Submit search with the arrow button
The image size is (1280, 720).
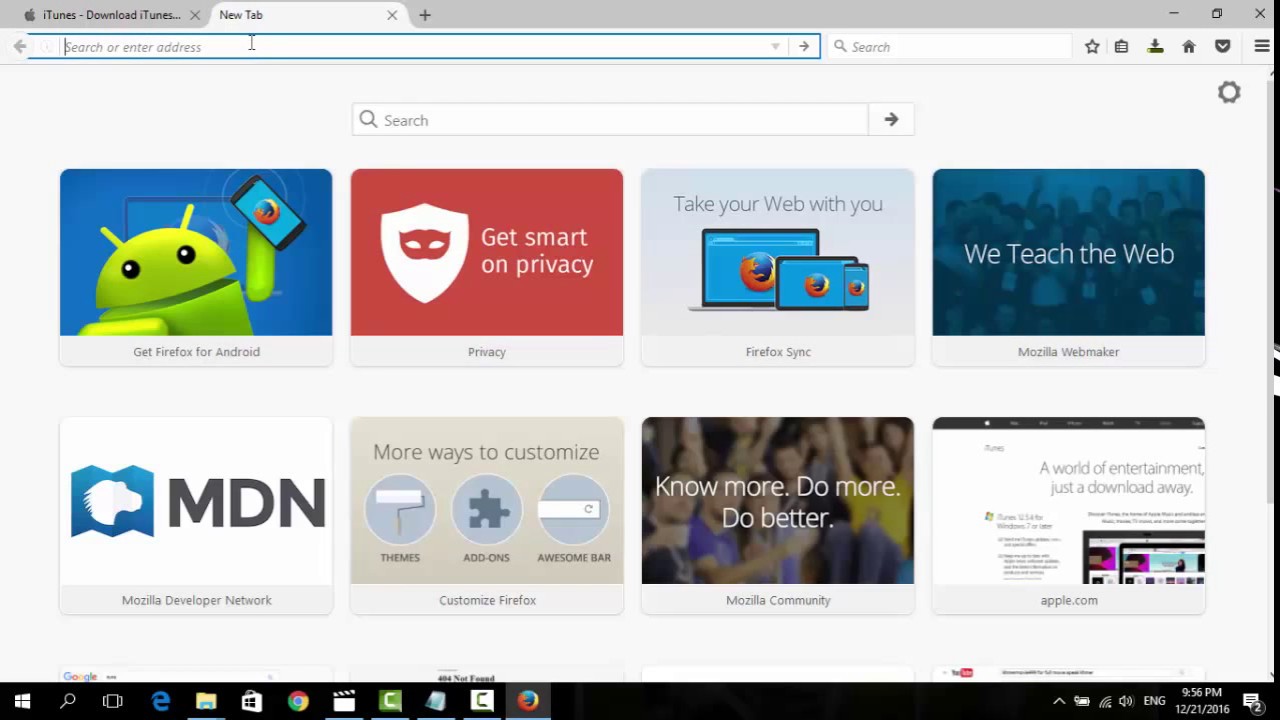point(891,120)
